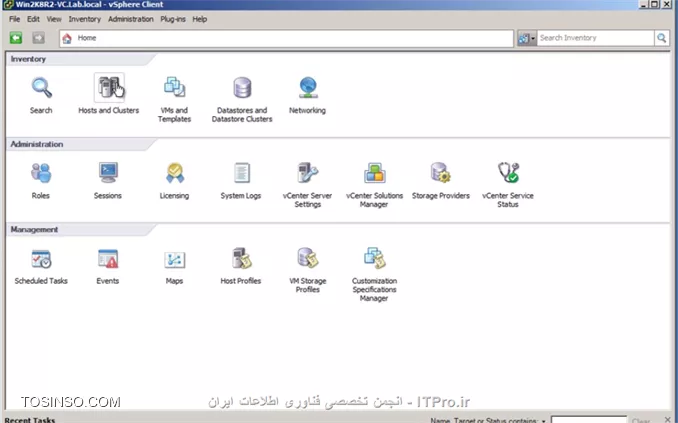The width and height of the screenshot is (678, 423).
Task: Open the Networking inventory view
Action: point(308,88)
